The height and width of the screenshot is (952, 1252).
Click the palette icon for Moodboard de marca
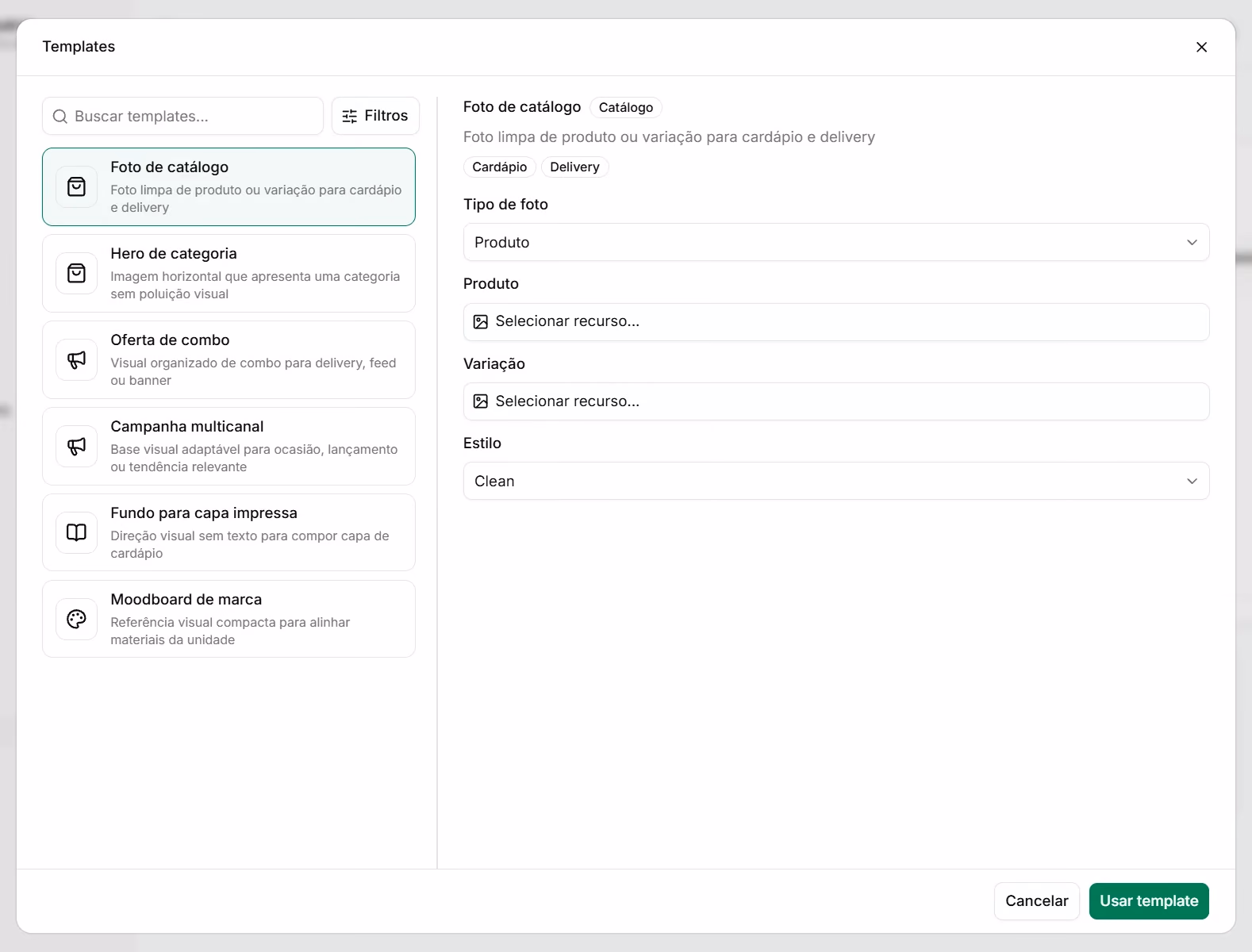click(x=77, y=619)
